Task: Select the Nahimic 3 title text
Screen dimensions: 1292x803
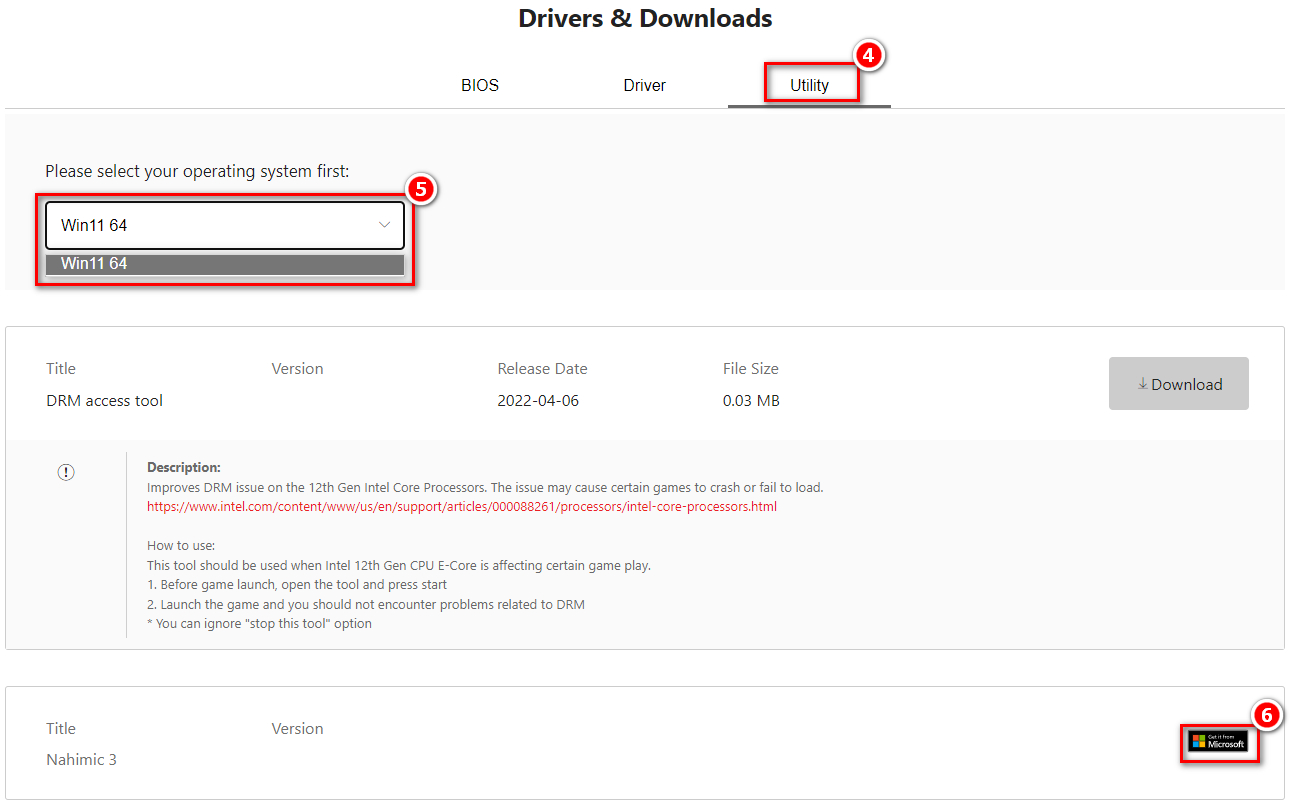Action: (x=81, y=760)
